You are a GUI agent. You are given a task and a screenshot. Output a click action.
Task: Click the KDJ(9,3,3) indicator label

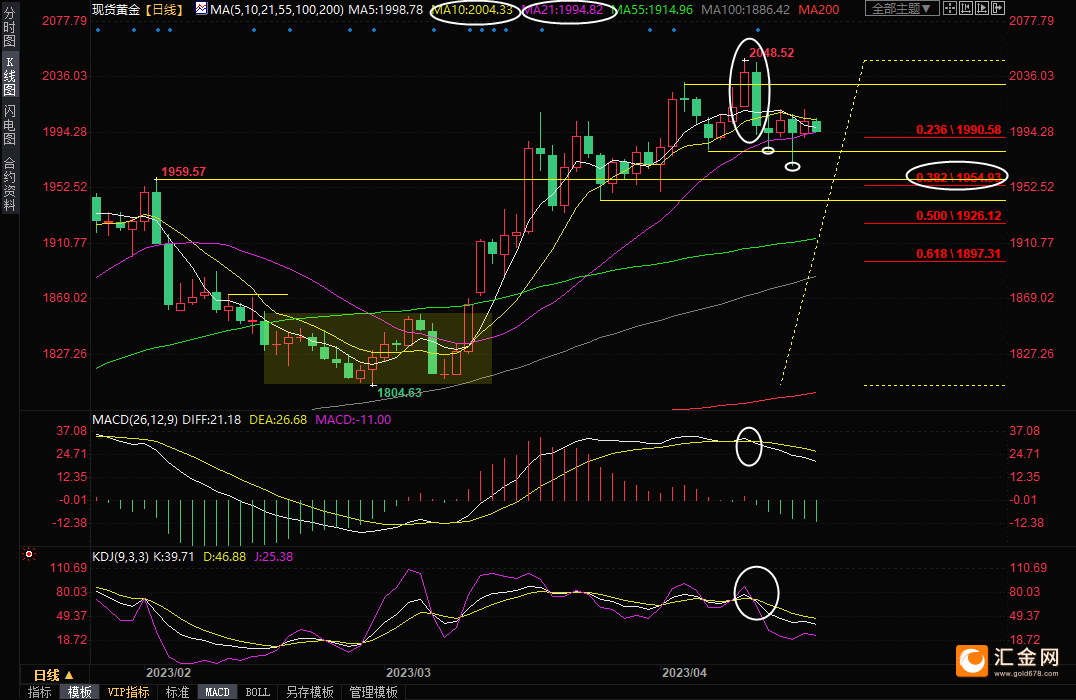coord(120,557)
